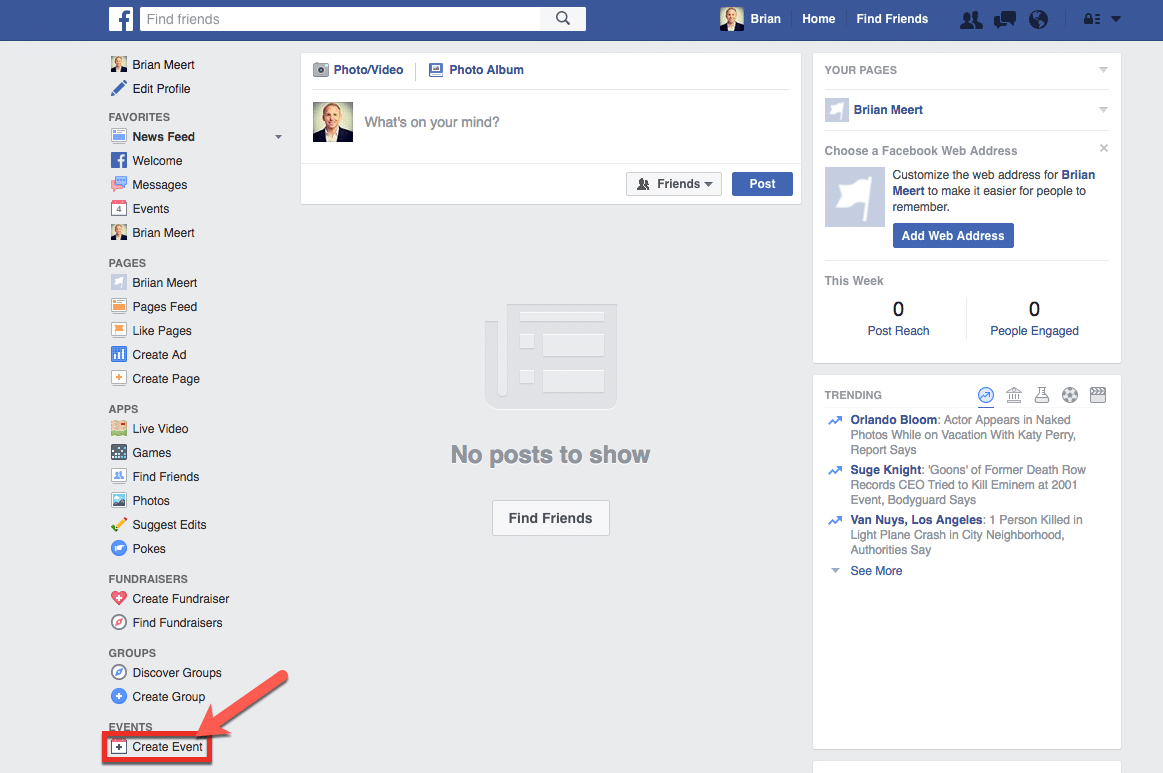Click the Messages icon in Favorites
Image resolution: width=1163 pixels, height=773 pixels.
pos(119,184)
